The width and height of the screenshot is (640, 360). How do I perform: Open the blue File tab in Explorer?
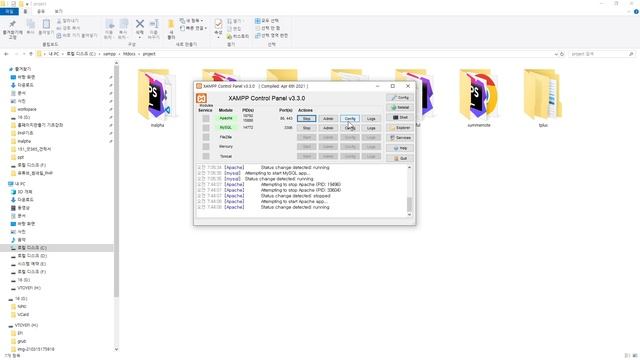[9, 11]
